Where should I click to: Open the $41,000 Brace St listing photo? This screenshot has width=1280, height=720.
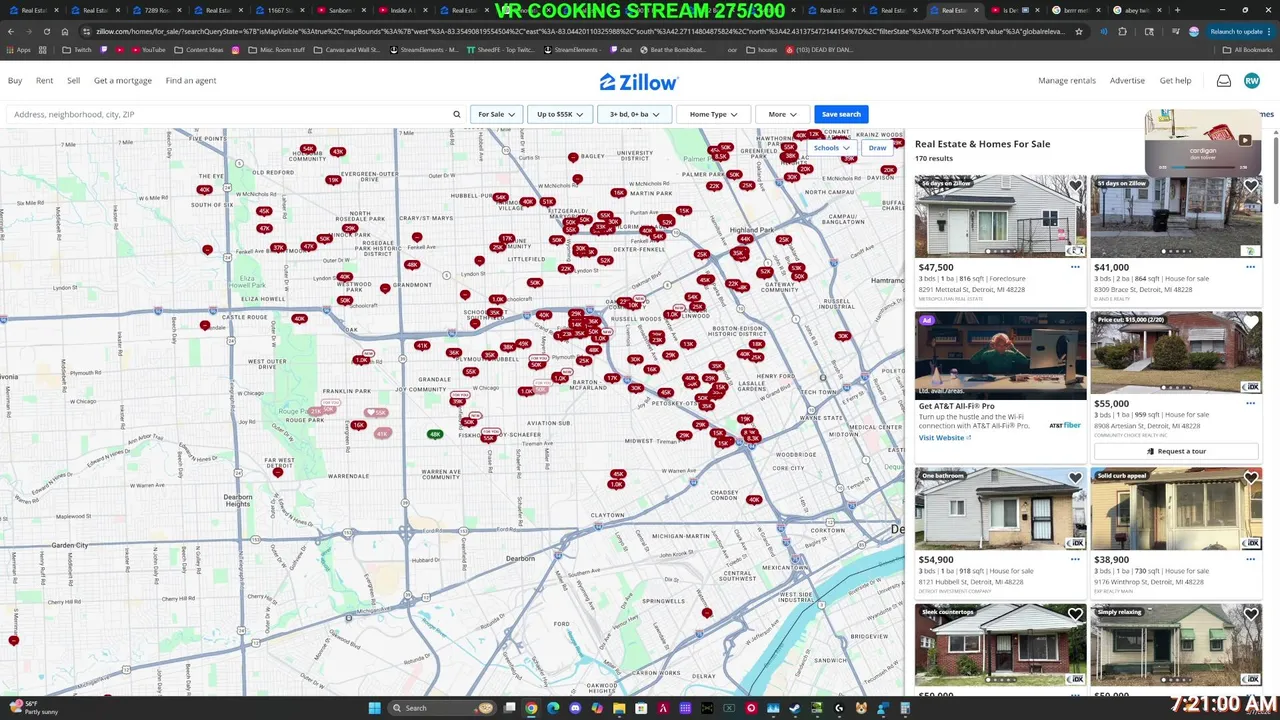1176,216
